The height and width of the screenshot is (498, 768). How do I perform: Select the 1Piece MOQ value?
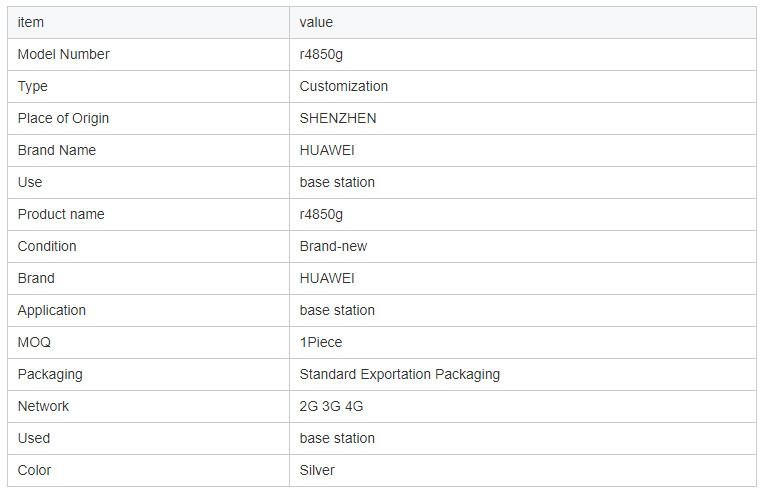pyautogui.click(x=320, y=342)
